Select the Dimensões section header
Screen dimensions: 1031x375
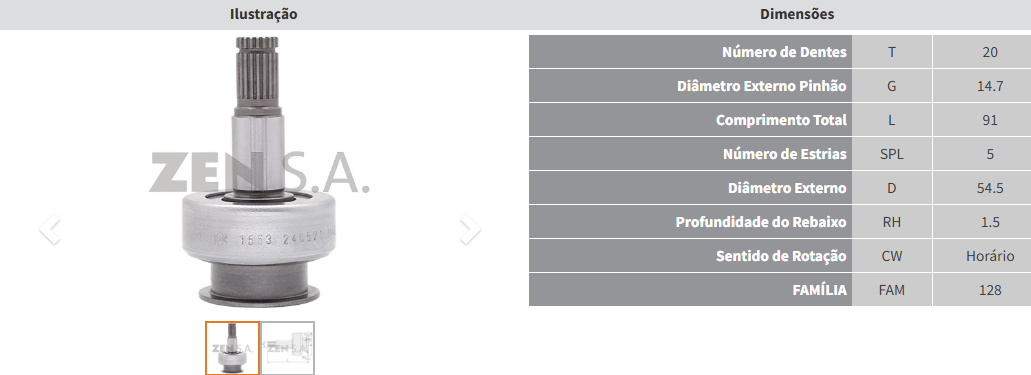coord(797,14)
